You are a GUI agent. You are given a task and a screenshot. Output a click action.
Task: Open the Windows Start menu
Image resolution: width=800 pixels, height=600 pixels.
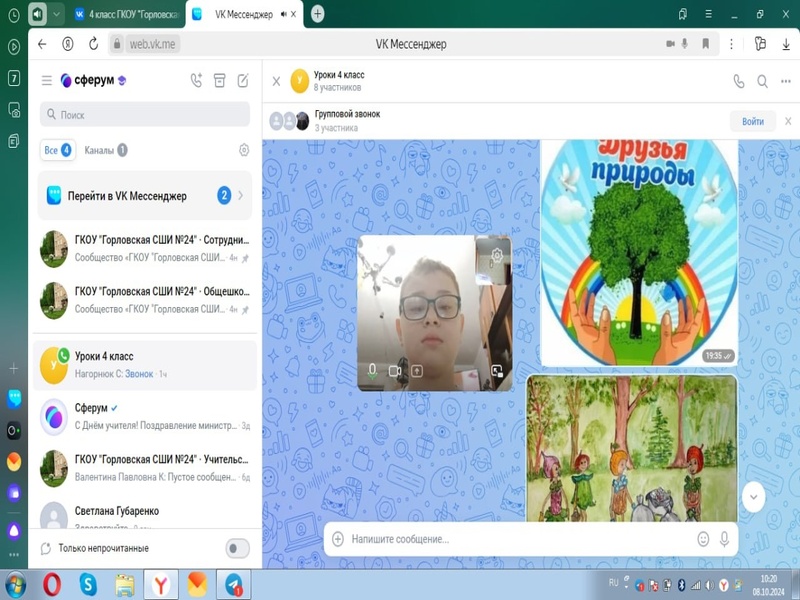[x=15, y=585]
